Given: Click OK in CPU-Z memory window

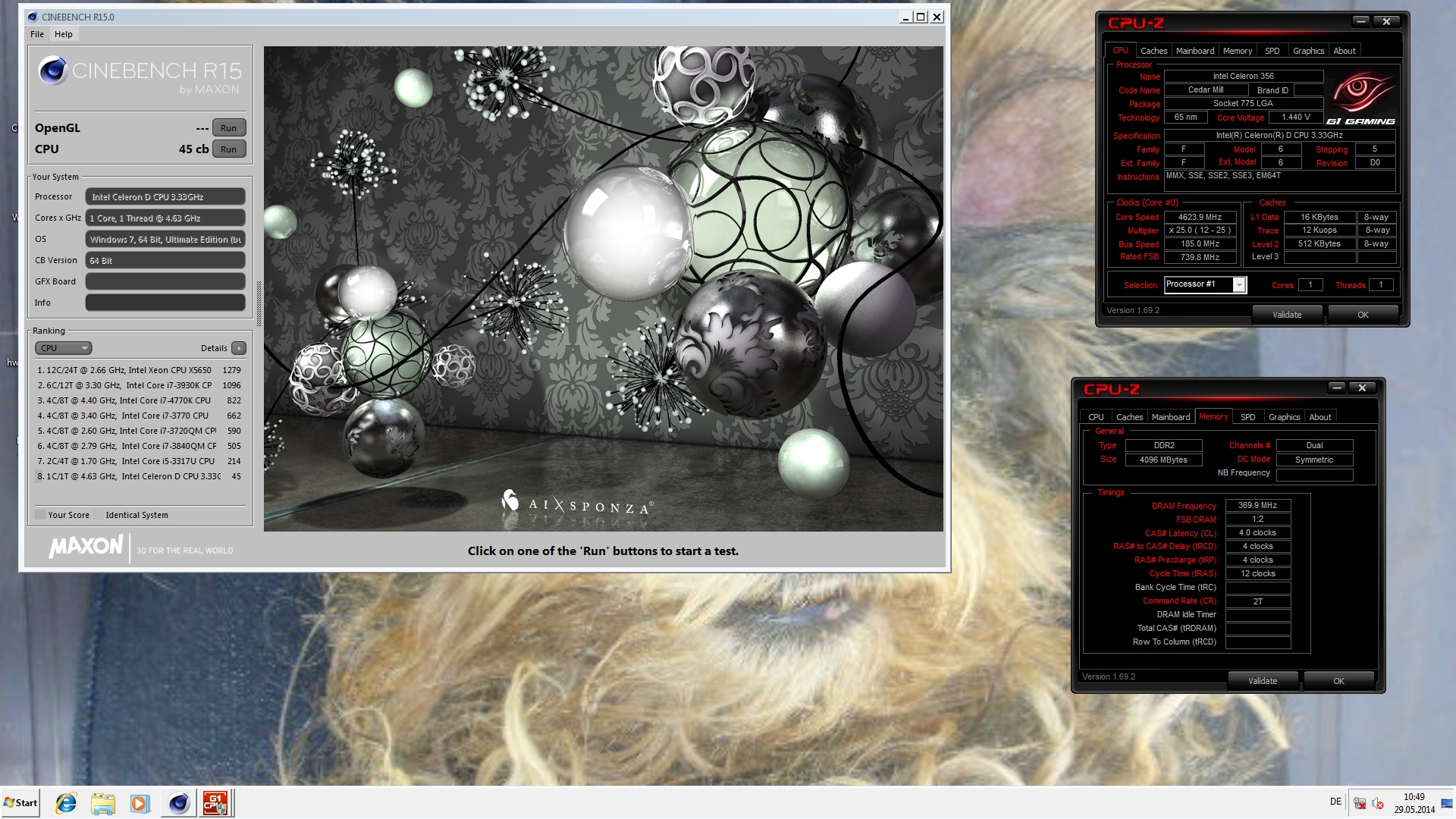Looking at the screenshot, I should tap(1338, 681).
